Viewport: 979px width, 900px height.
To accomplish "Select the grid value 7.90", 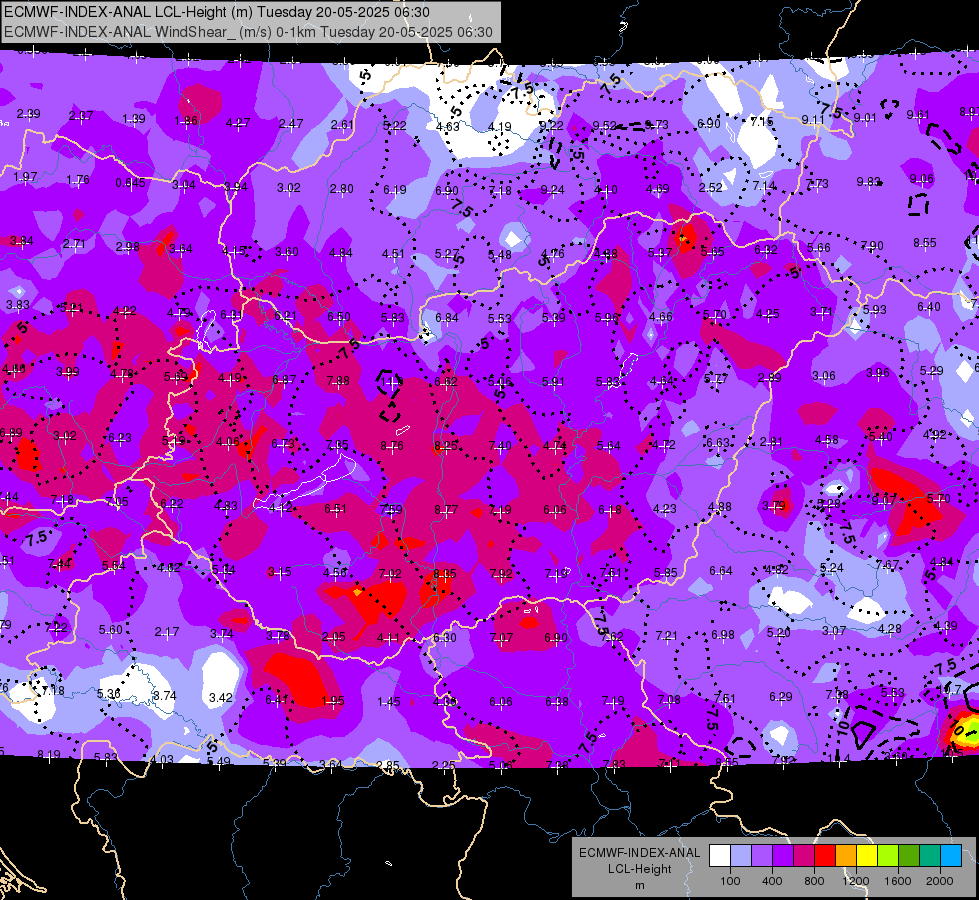I will [x=872, y=245].
